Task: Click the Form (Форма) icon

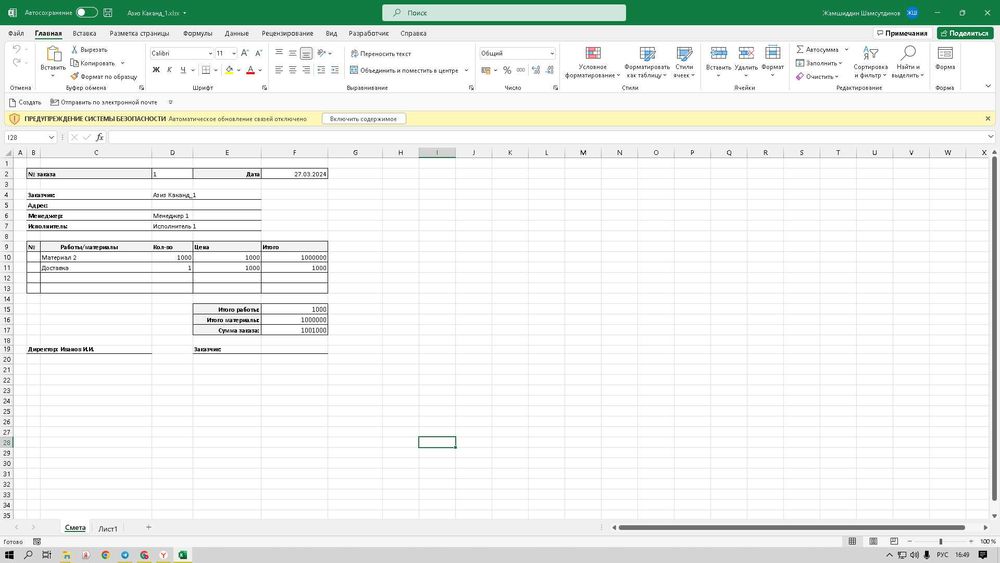Action: click(x=945, y=54)
